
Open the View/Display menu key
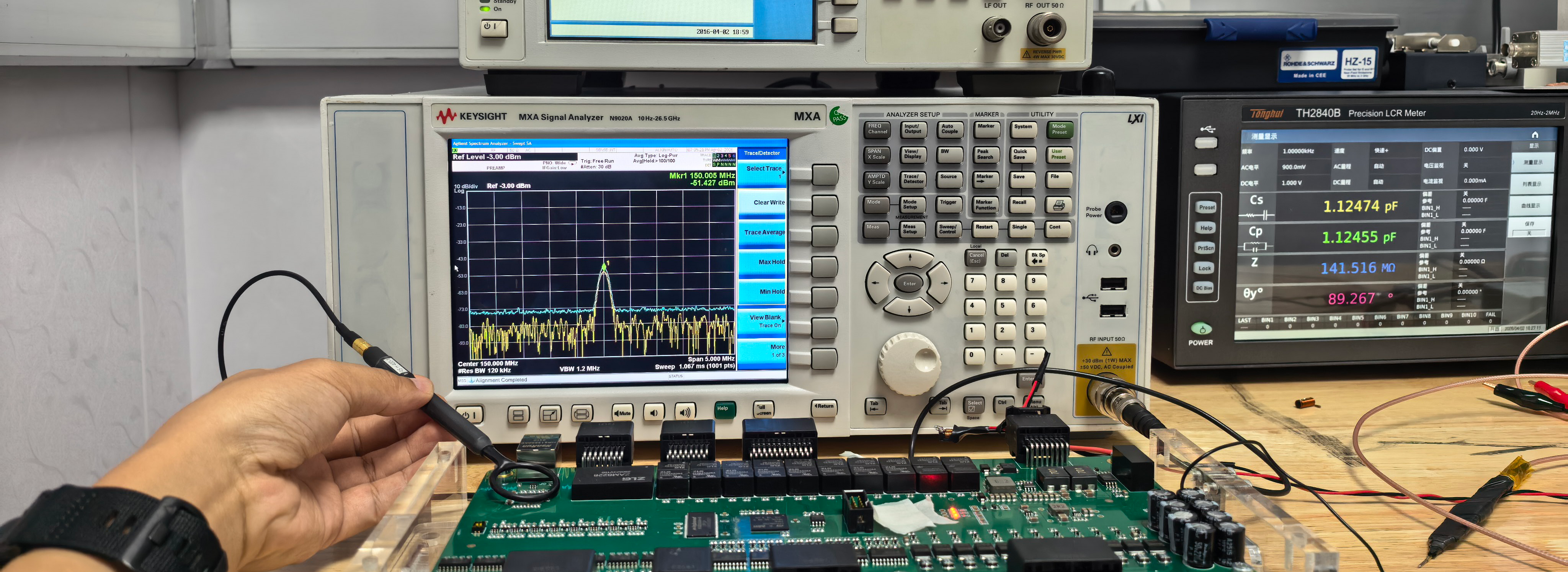(x=913, y=155)
